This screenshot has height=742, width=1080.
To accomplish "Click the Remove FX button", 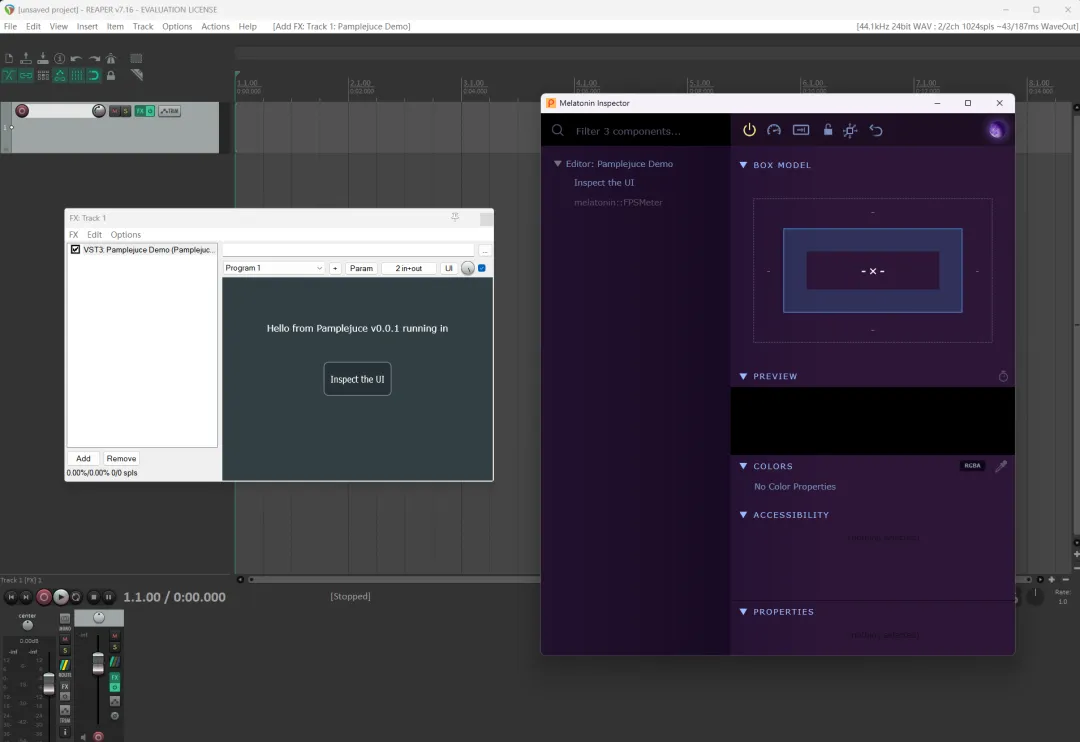I will coord(121,458).
